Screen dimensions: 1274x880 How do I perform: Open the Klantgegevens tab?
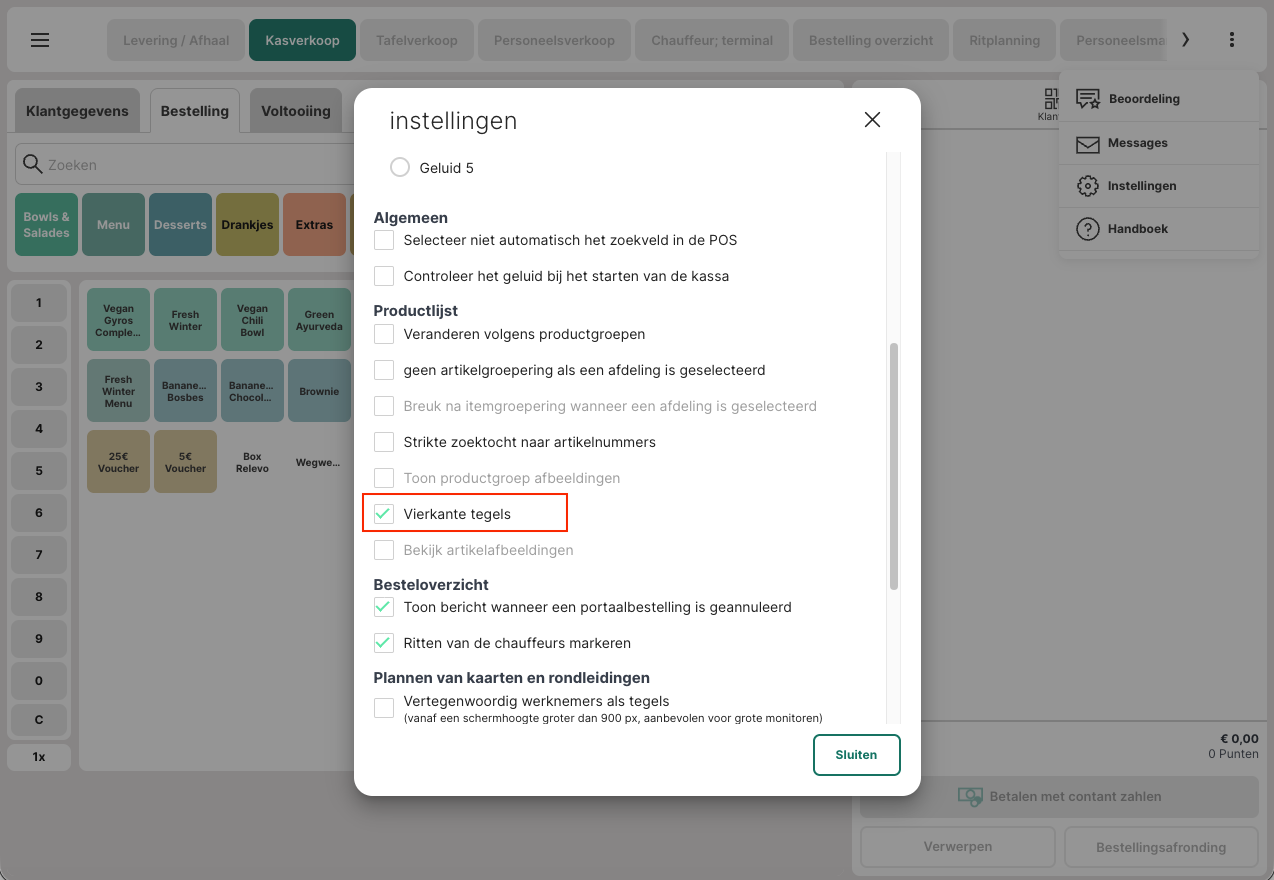point(77,111)
